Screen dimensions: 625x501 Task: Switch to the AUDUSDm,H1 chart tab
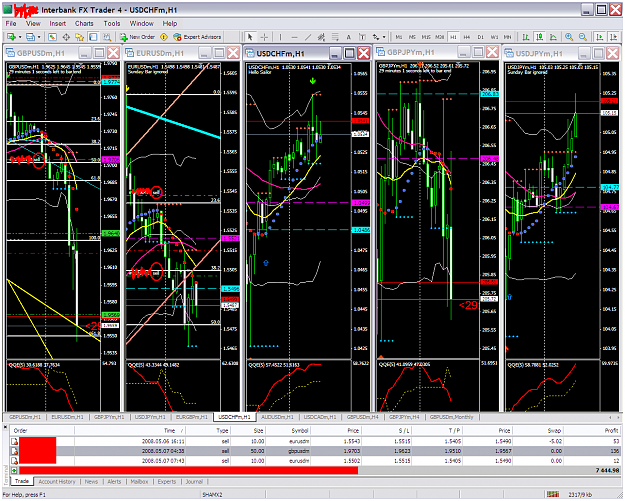(277, 417)
